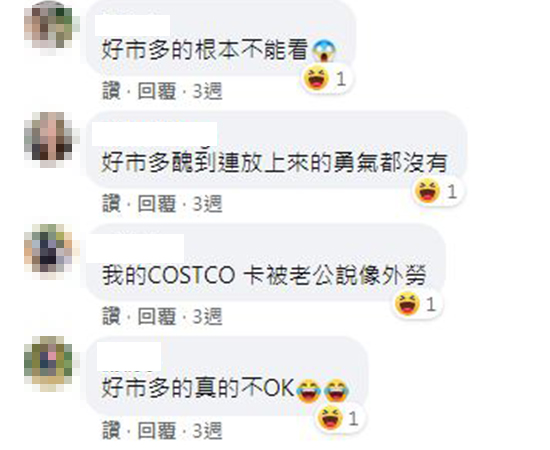The width and height of the screenshot is (550, 450).
Task: Reply to the 好市多的根本不能看 comment
Action: click(x=156, y=91)
